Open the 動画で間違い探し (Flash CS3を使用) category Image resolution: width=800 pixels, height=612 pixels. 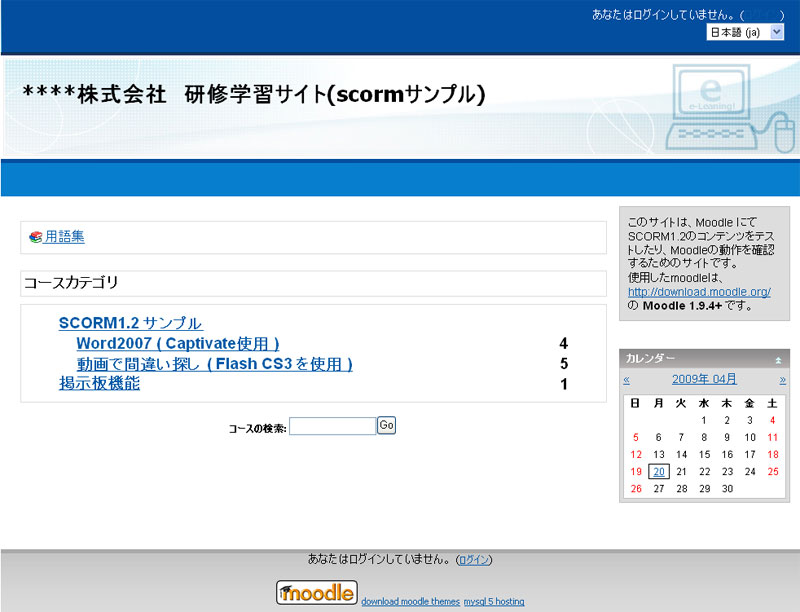(x=214, y=364)
